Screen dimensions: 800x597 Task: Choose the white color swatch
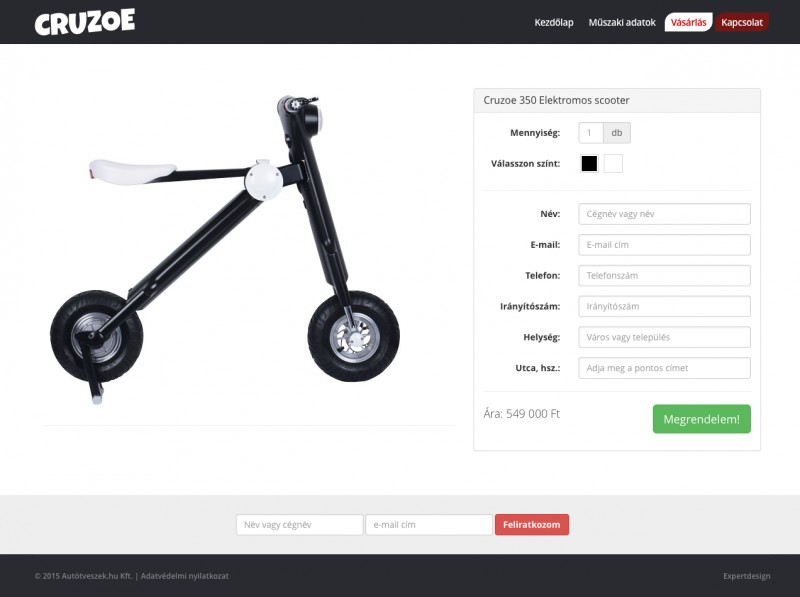pyautogui.click(x=613, y=164)
